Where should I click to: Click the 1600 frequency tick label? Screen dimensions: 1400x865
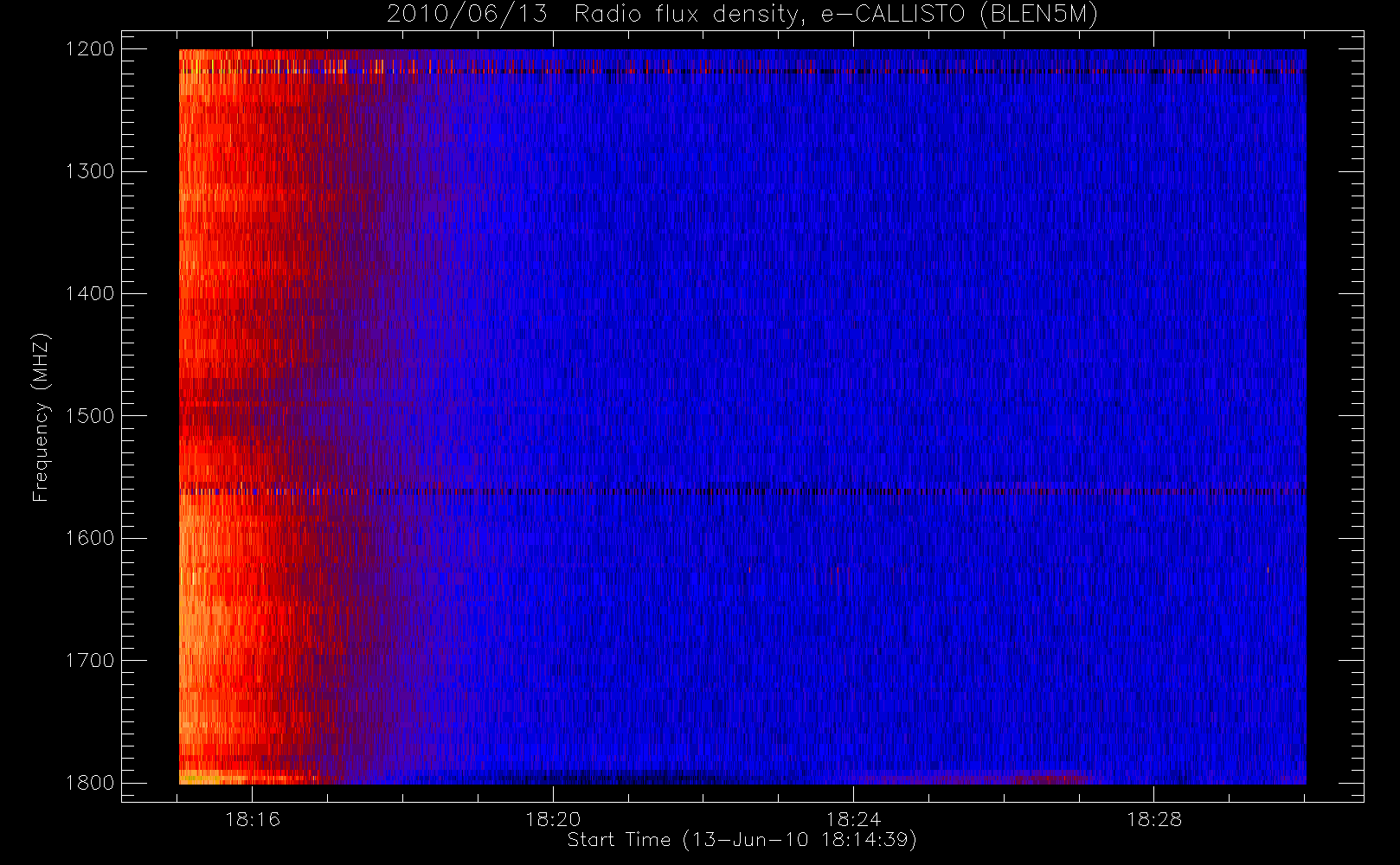91,538
